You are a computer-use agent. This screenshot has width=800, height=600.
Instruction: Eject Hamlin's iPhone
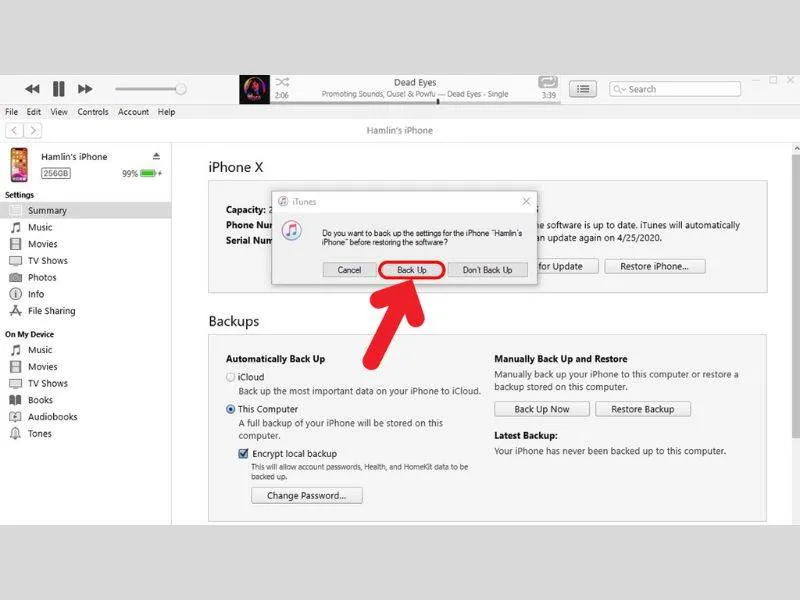pyautogui.click(x=156, y=156)
